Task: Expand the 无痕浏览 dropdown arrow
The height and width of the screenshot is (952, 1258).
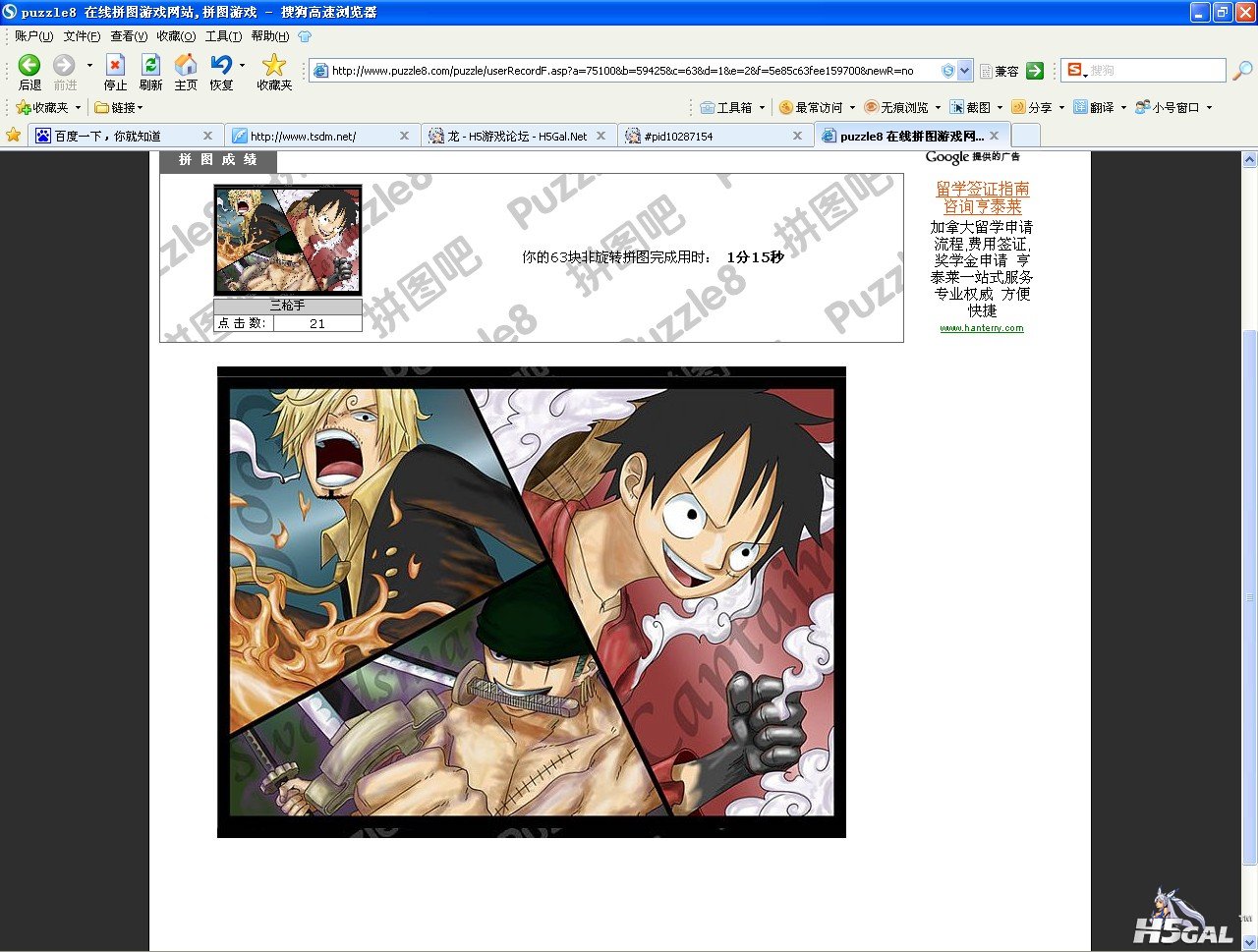Action: pos(938,108)
